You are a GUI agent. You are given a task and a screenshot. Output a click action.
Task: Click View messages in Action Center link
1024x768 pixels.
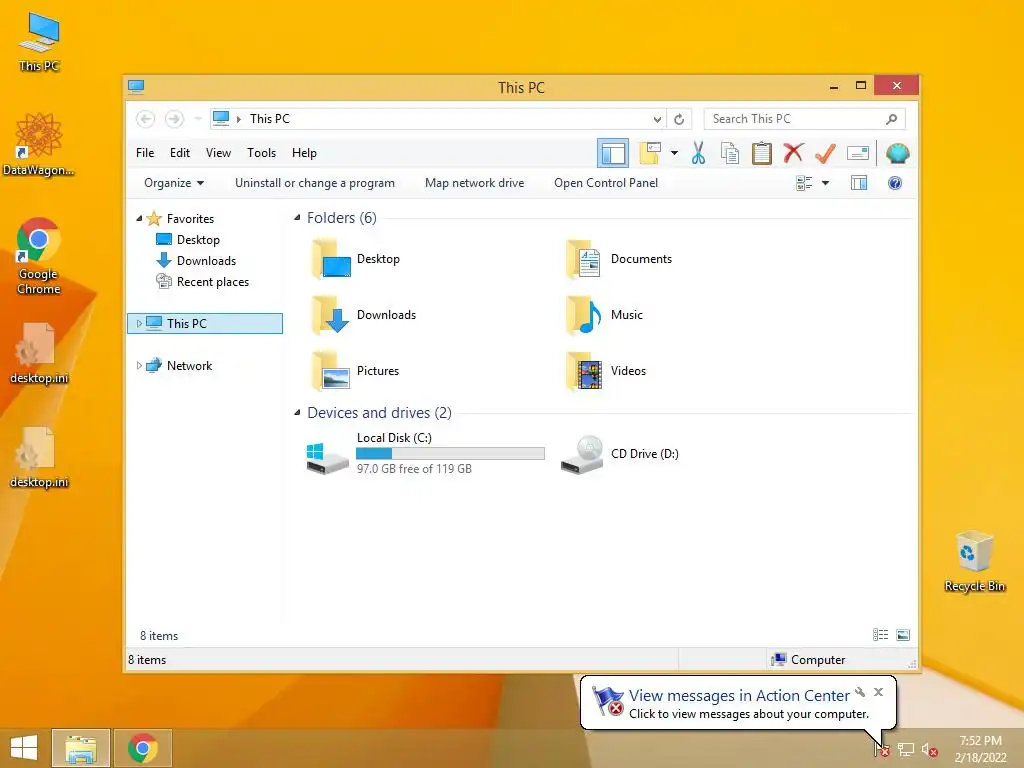pos(739,696)
